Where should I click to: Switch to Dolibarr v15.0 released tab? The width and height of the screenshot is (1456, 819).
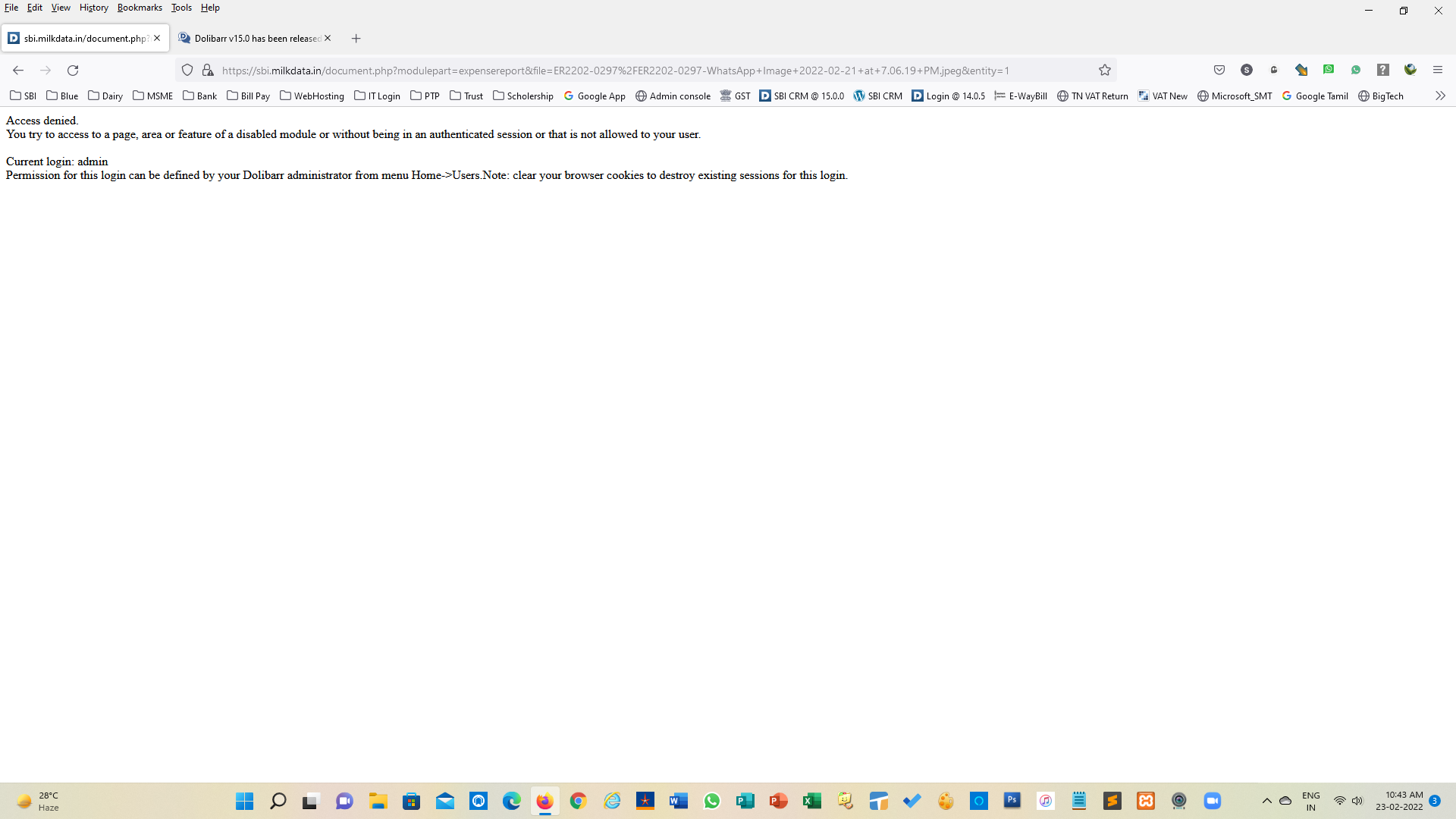click(256, 38)
